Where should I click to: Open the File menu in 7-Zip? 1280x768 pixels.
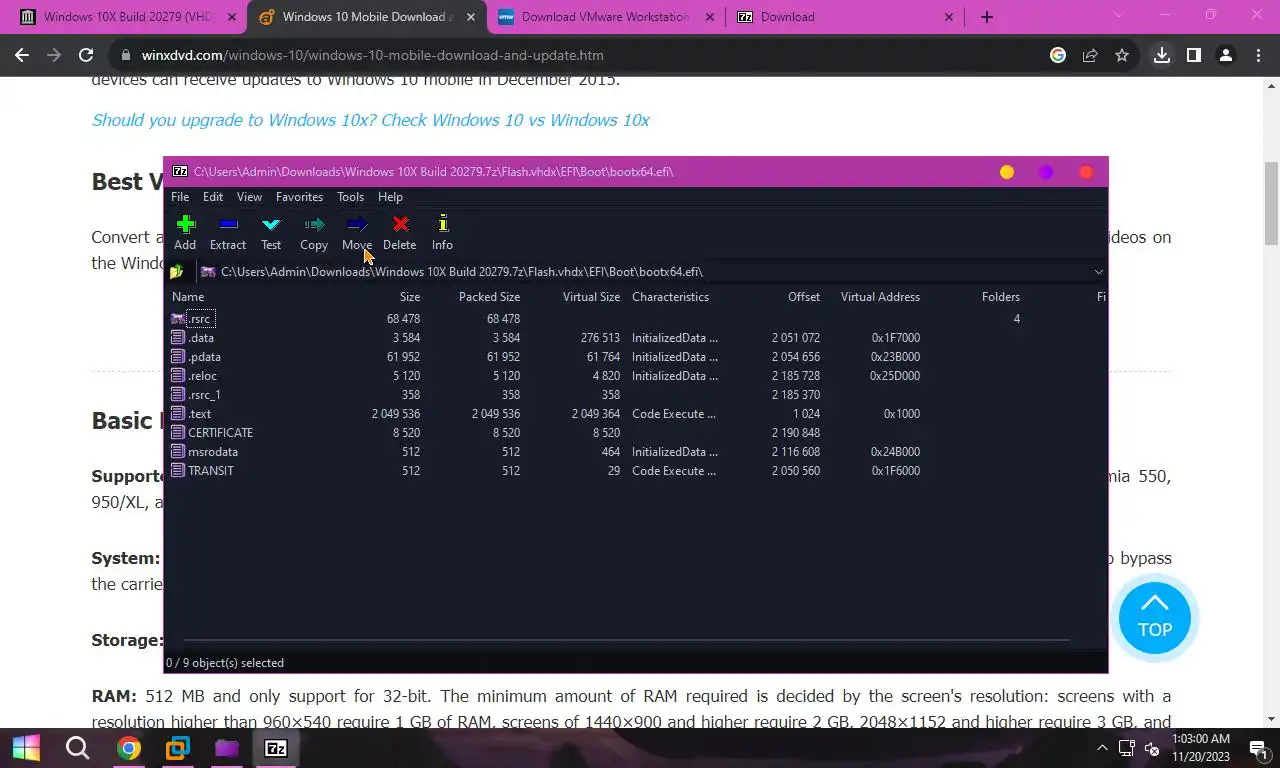[x=180, y=197]
